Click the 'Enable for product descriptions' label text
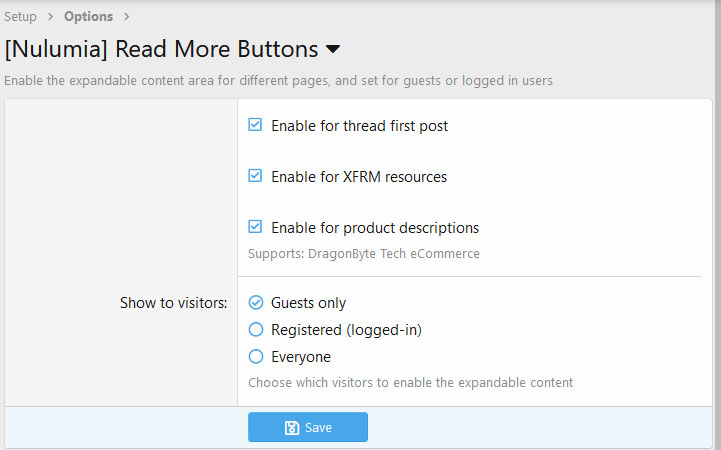Screen dimensions: 721x450 375,227
